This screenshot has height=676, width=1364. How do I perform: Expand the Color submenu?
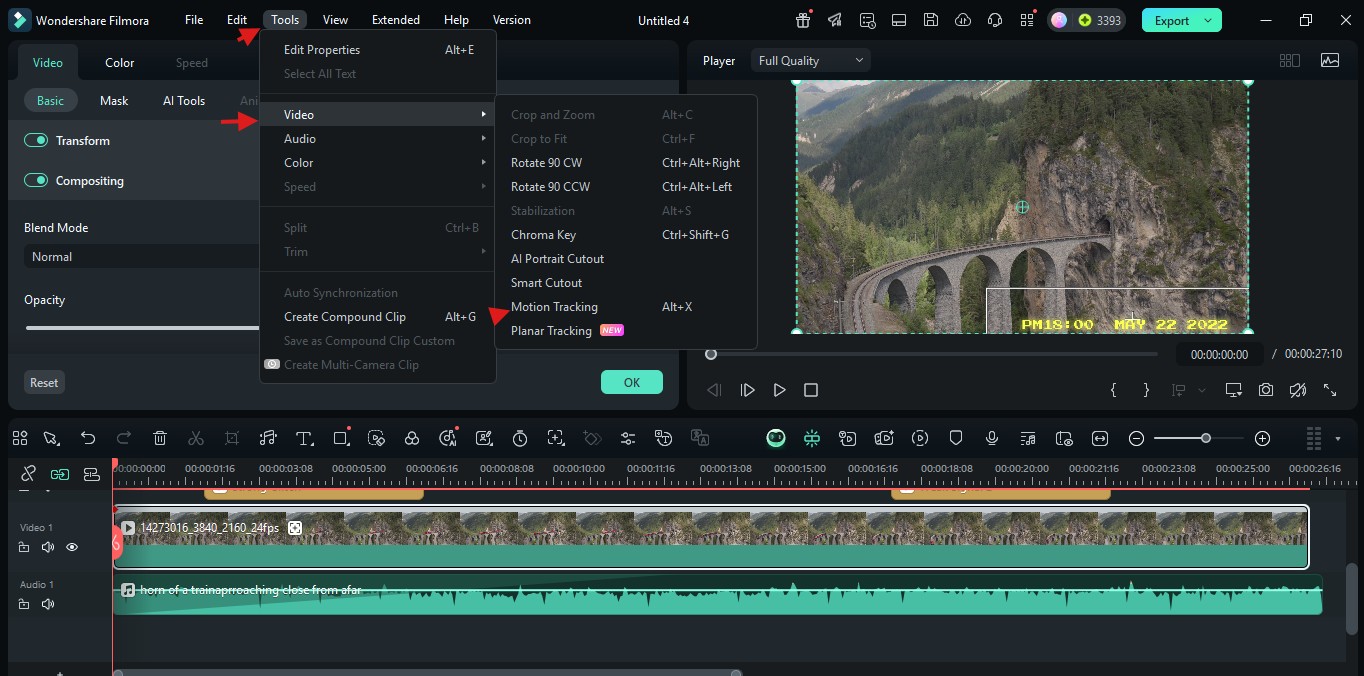[378, 163]
